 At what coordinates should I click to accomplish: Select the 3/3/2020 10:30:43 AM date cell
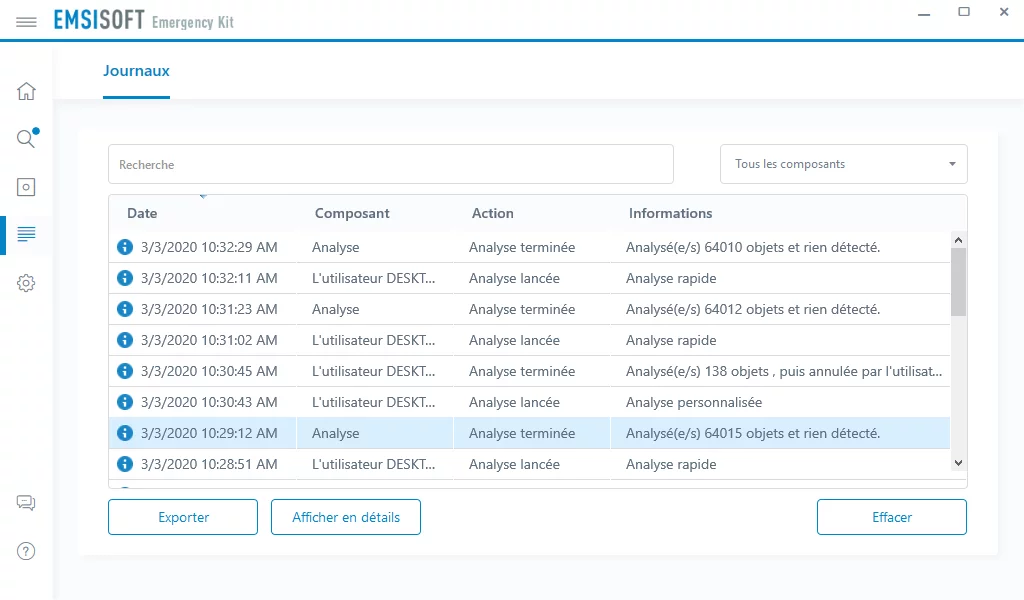click(x=209, y=402)
